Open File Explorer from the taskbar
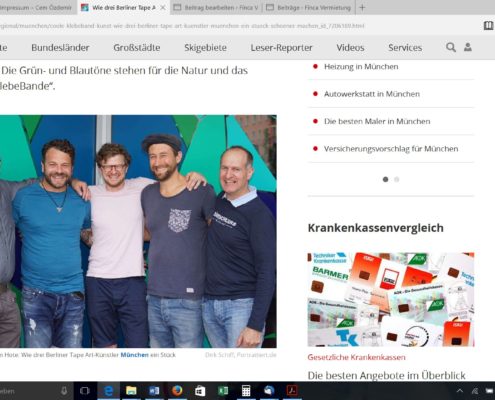This screenshot has height=400, width=495. tap(131, 391)
